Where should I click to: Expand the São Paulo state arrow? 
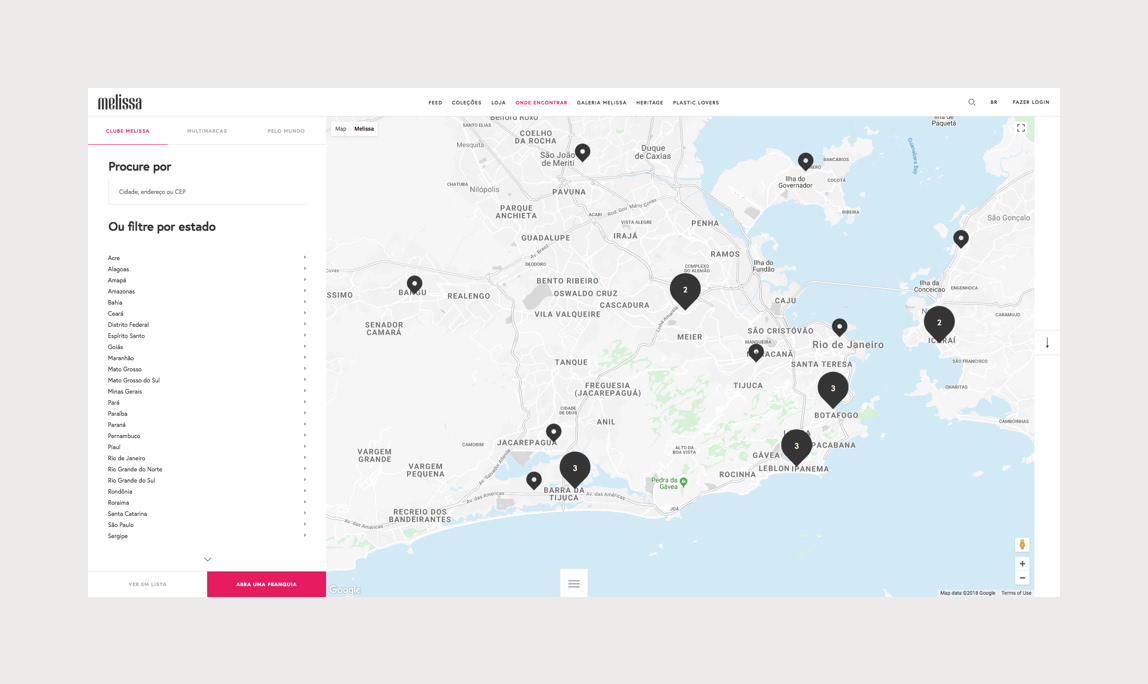point(305,524)
